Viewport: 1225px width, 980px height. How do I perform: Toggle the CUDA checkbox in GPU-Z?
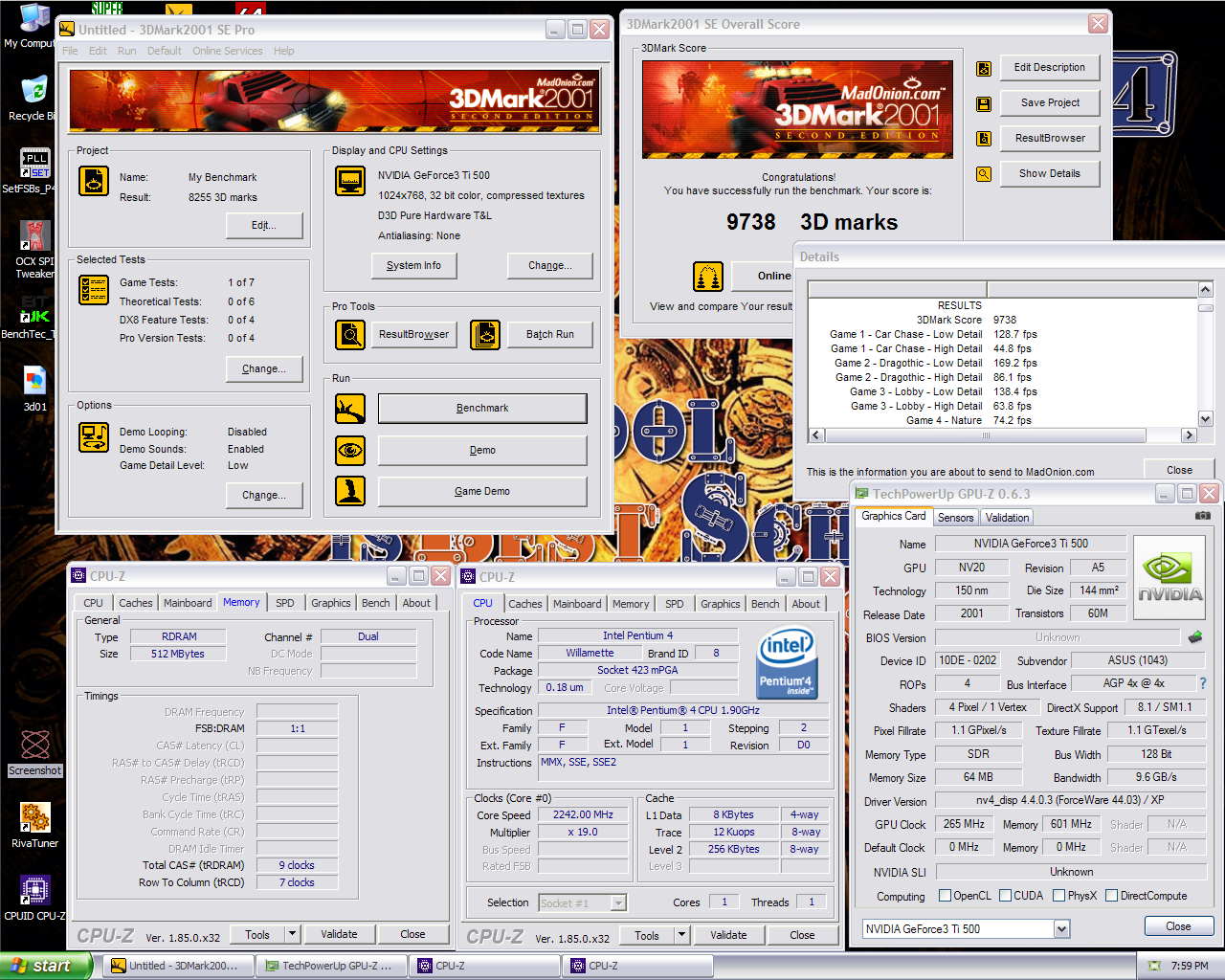tap(1005, 896)
